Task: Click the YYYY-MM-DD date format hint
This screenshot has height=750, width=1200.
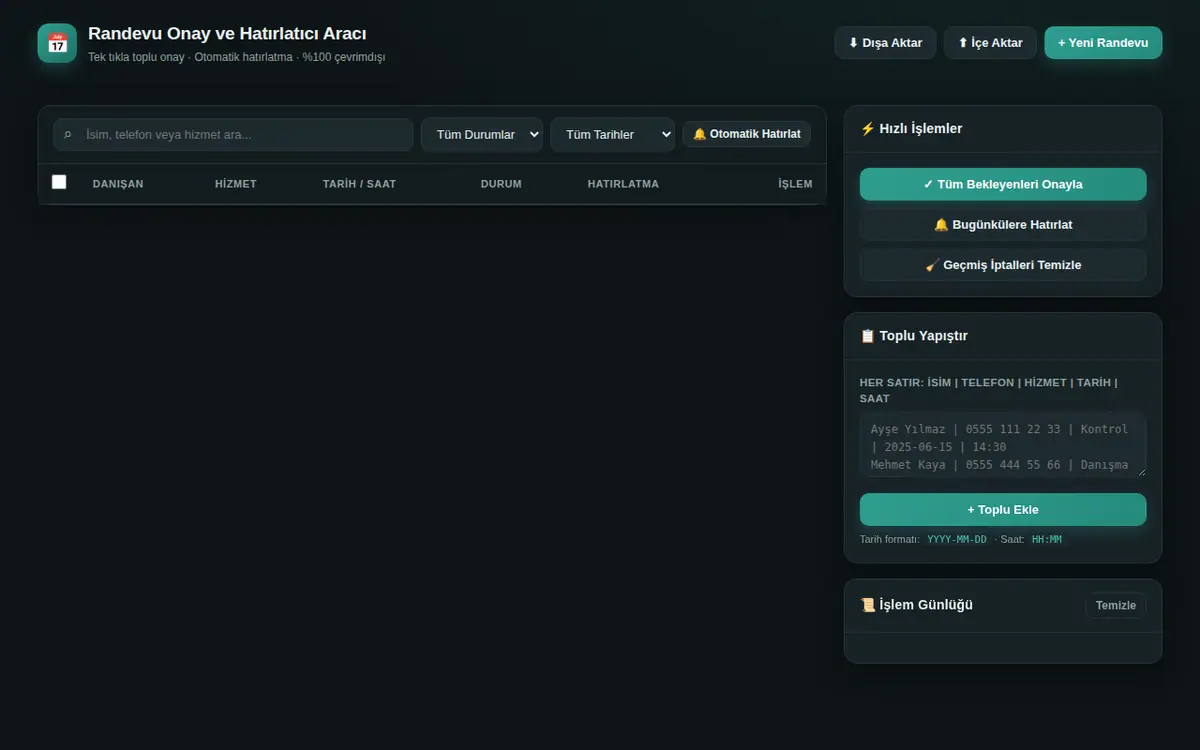Action: point(957,540)
